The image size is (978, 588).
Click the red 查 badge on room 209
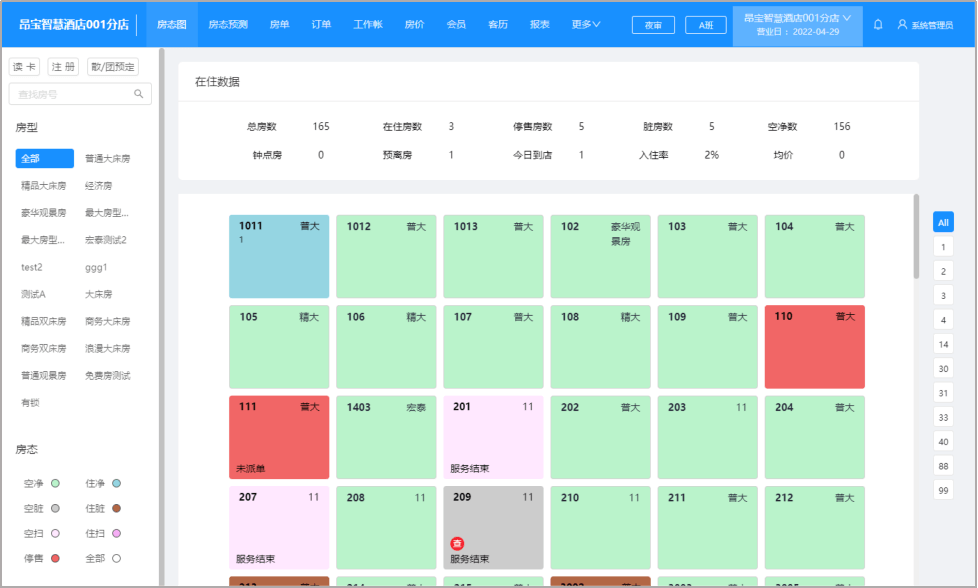click(x=457, y=544)
